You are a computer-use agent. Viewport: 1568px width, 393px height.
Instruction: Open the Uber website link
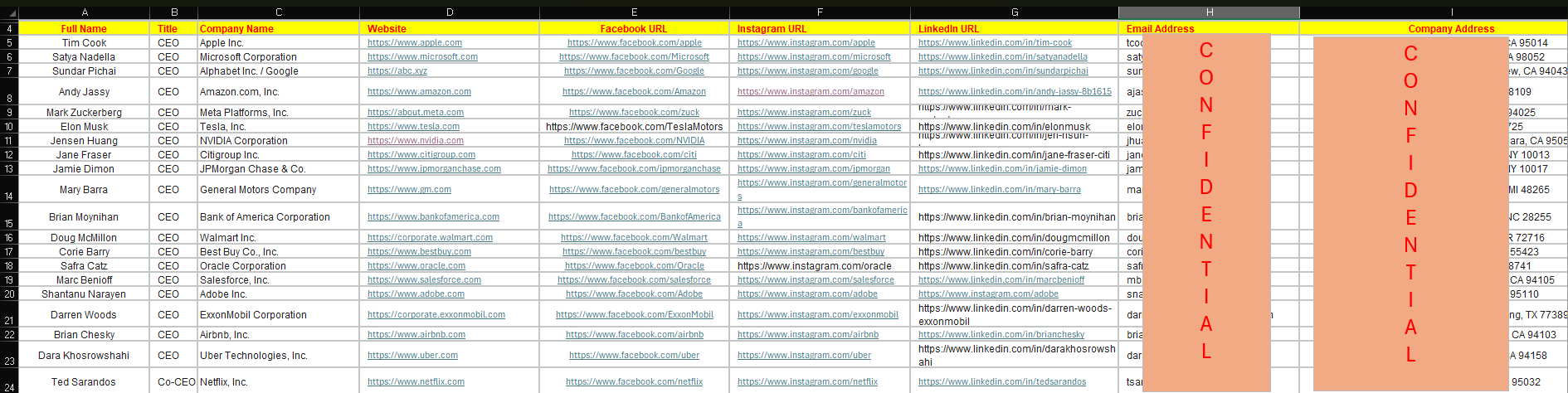412,356
